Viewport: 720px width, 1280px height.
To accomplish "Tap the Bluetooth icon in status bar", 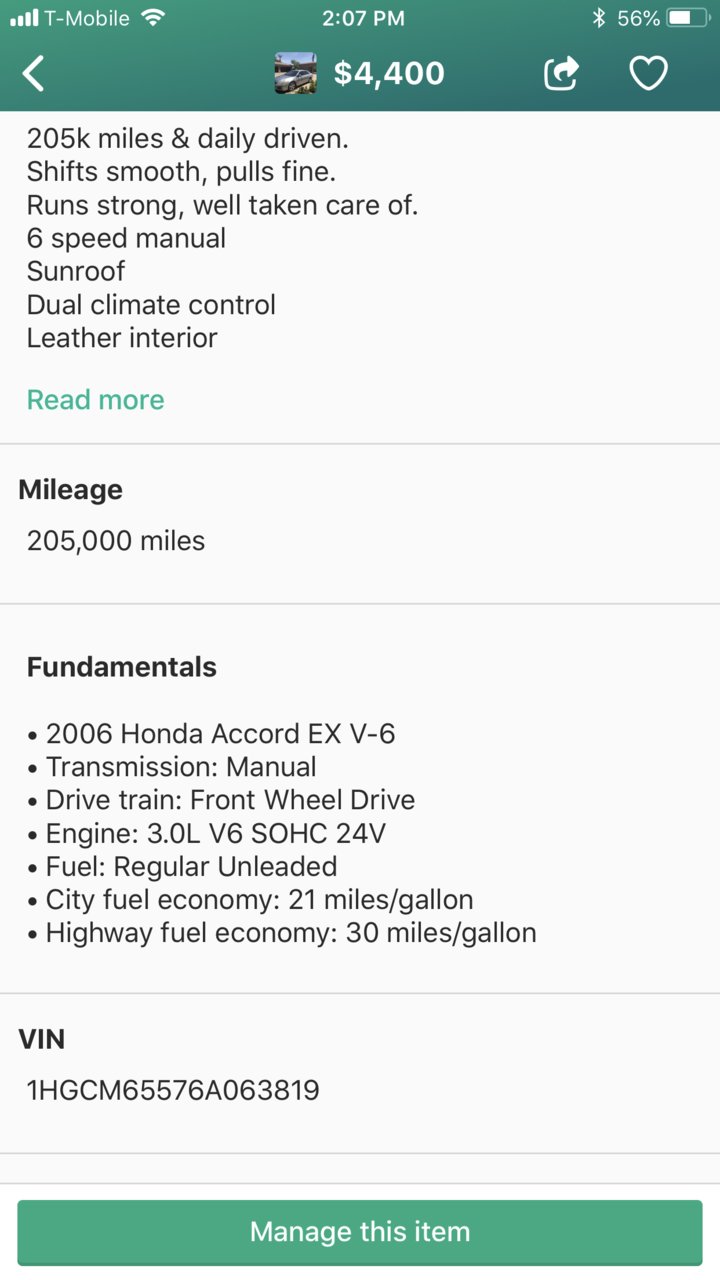I will coord(599,18).
